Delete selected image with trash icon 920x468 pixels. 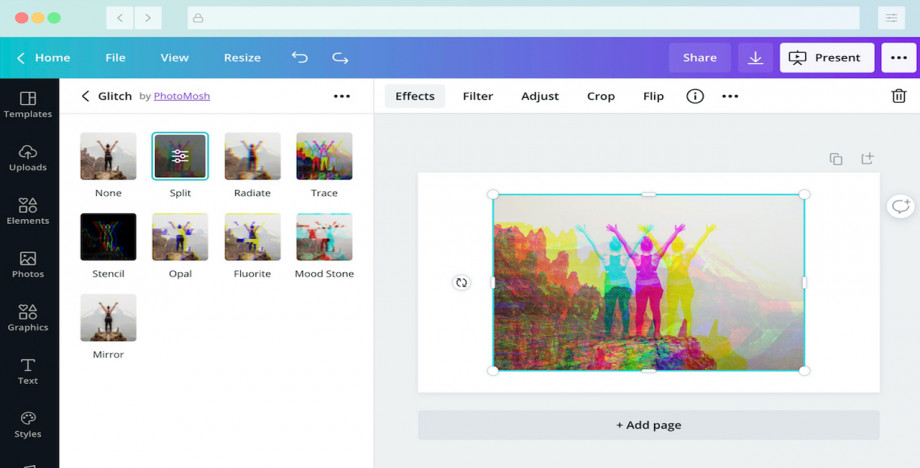point(898,96)
